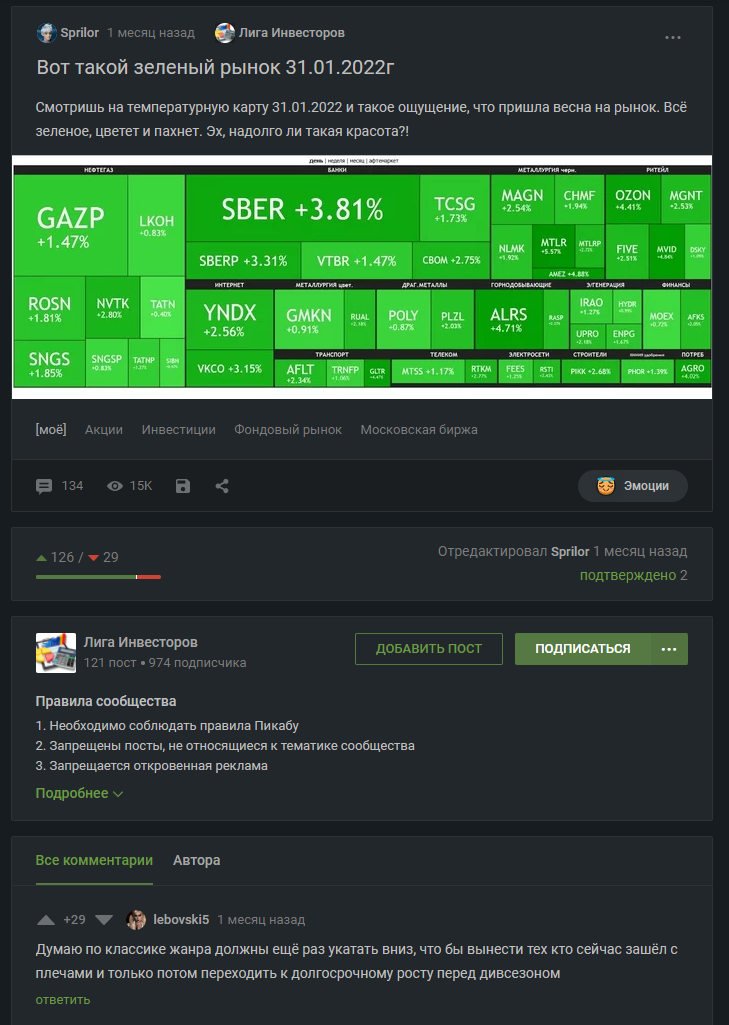Screen dimensions: 729x1025
Task: Save the post with floppy disk icon
Action: [183, 486]
